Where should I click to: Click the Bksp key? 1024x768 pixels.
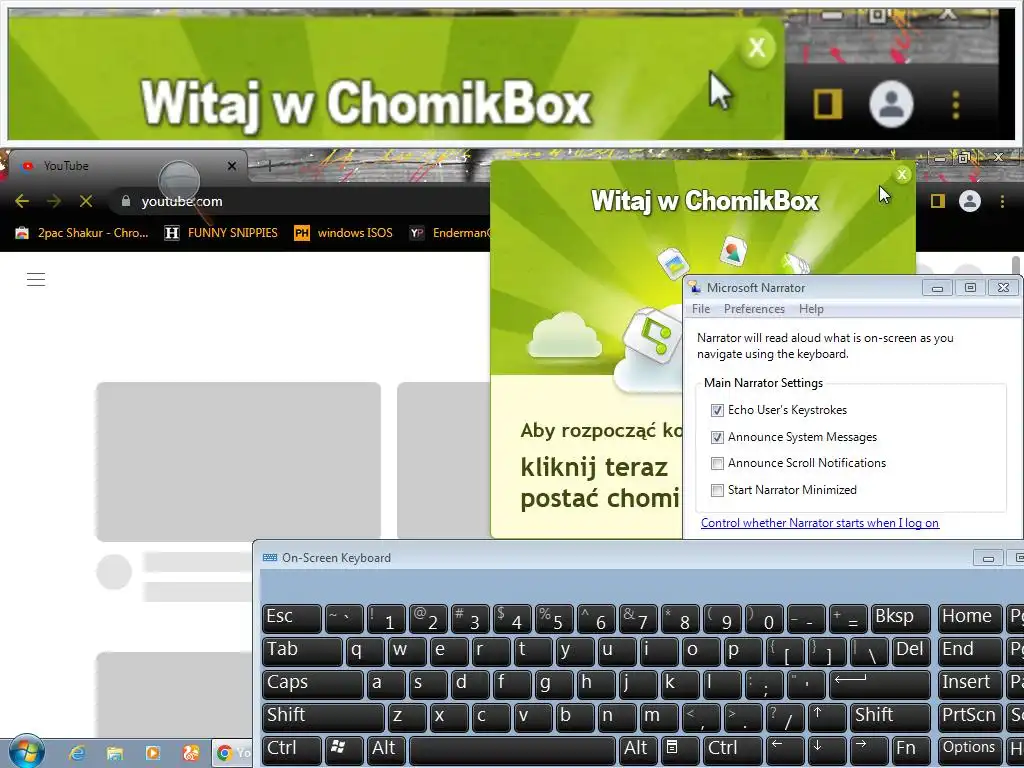[x=901, y=618]
